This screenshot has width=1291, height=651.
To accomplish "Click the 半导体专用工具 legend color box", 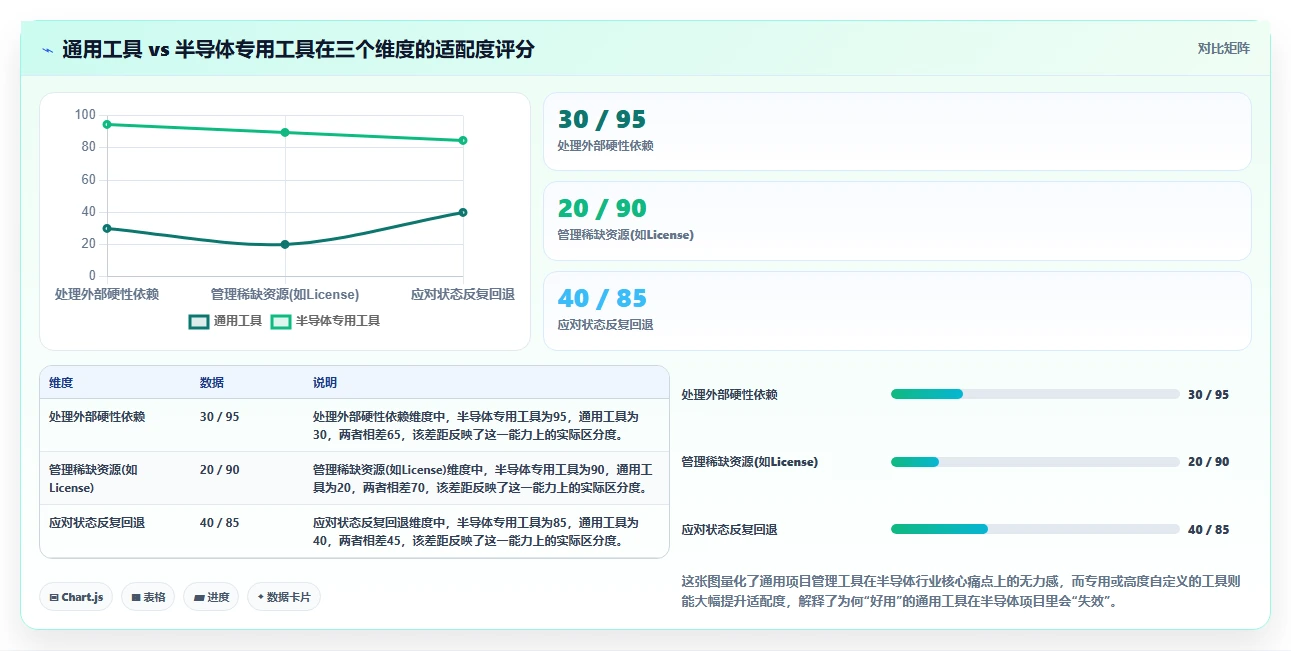I will pos(281,322).
